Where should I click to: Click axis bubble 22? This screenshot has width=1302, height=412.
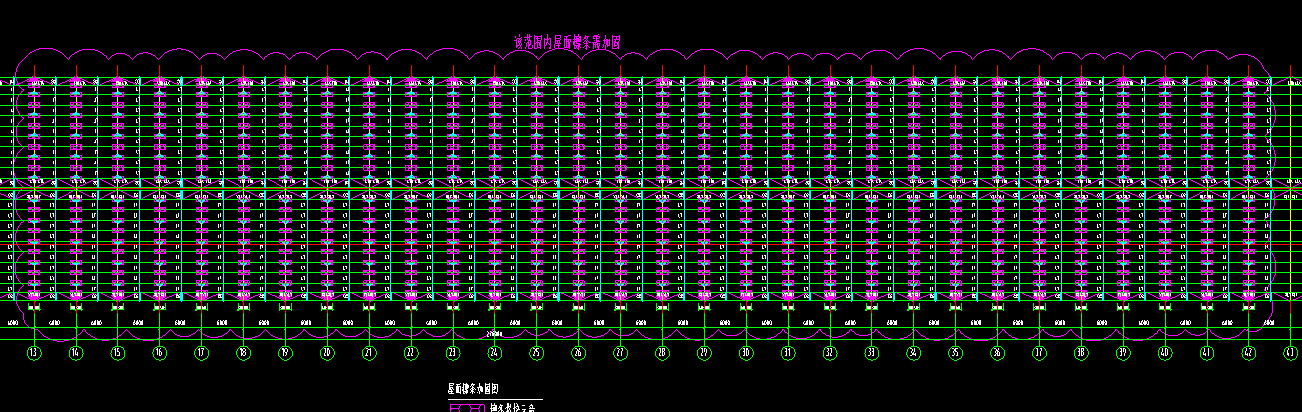410,352
